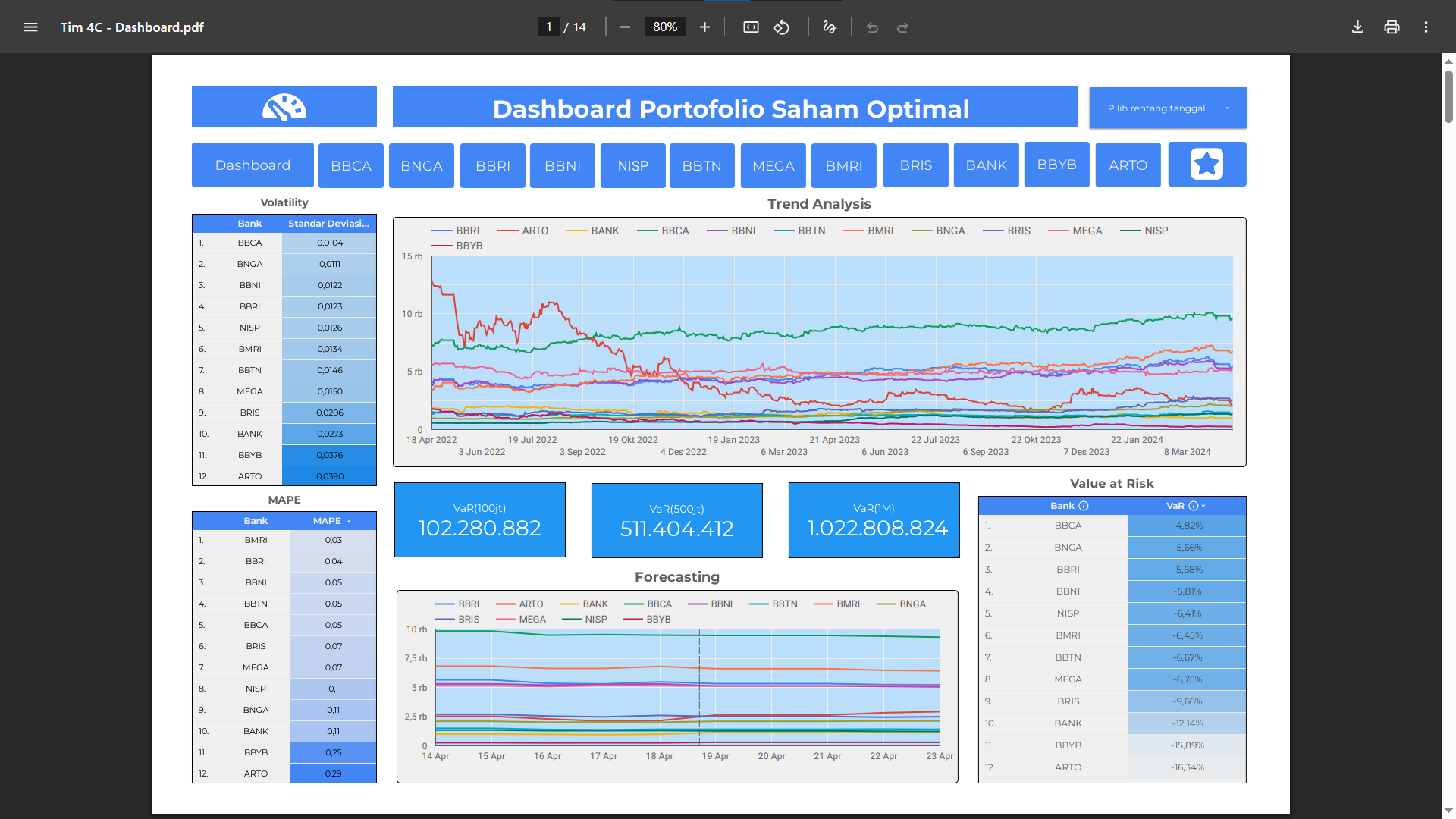1456x819 pixels.
Task: Click the zoom out minus icon
Action: (x=625, y=27)
